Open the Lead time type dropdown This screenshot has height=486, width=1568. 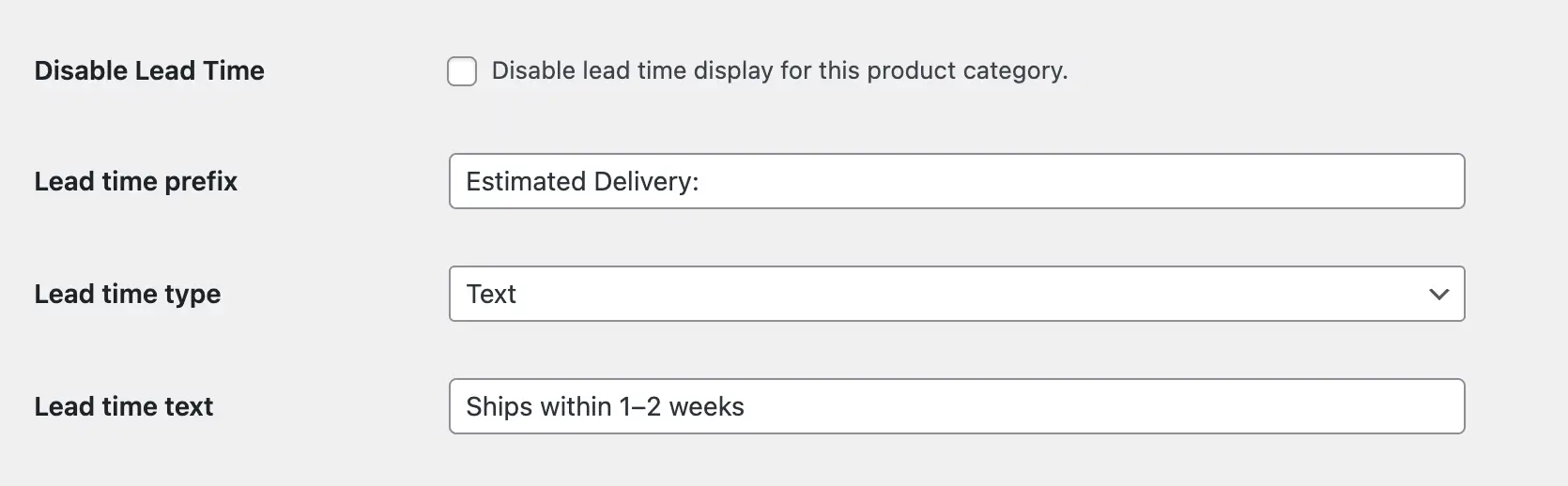[x=956, y=295]
